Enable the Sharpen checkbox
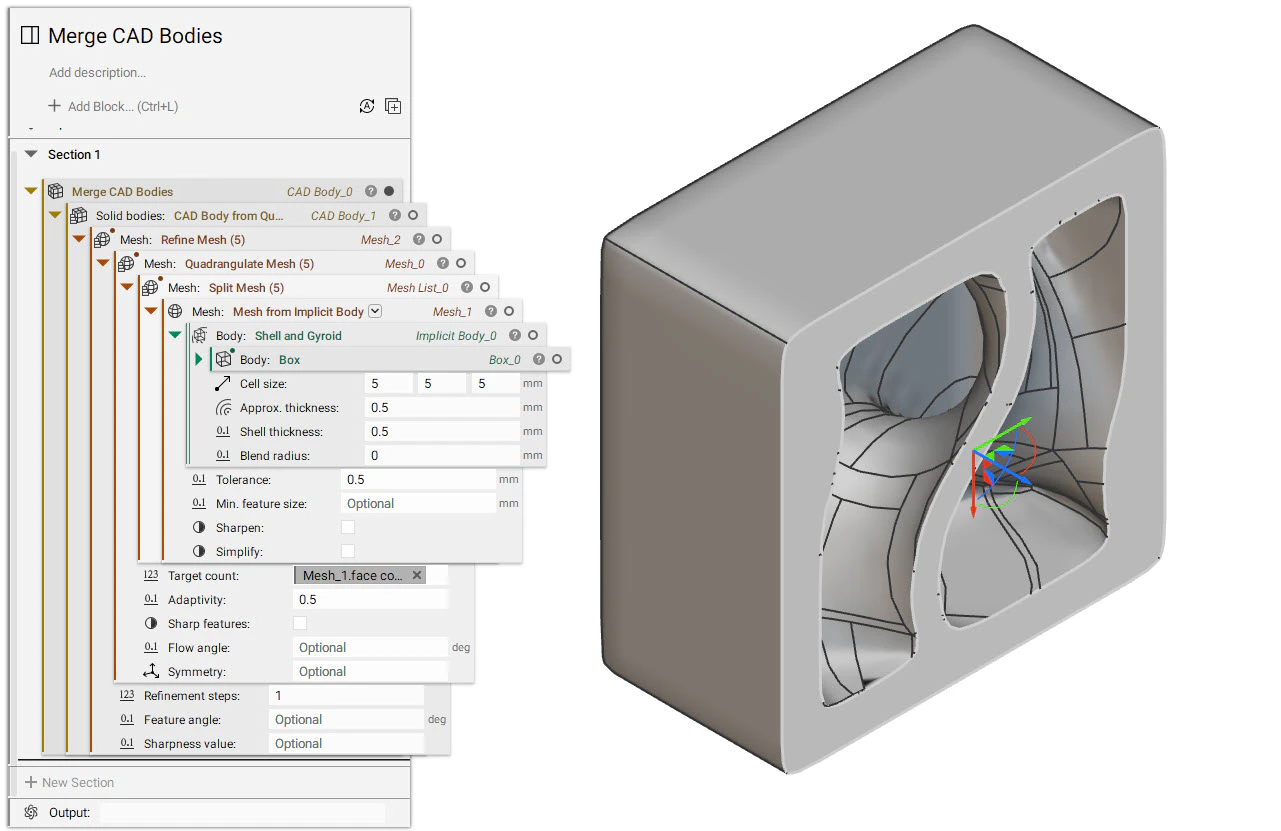This screenshot has height=831, width=1281. (347, 527)
